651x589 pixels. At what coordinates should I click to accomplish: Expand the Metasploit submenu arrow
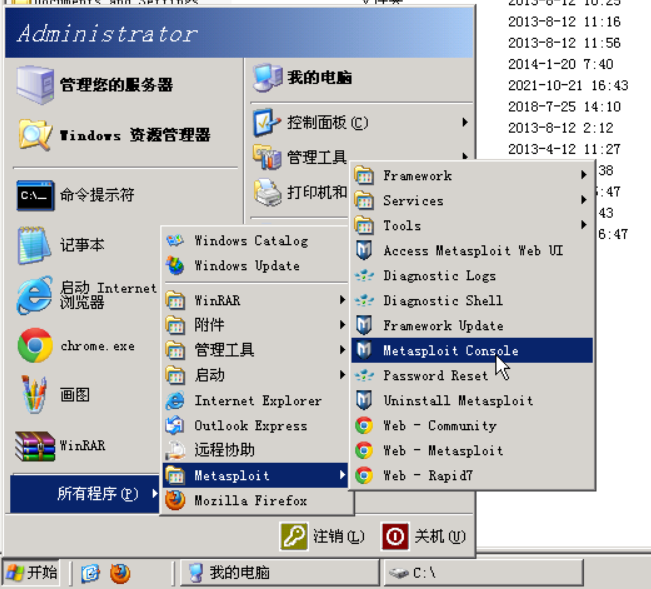(x=342, y=475)
